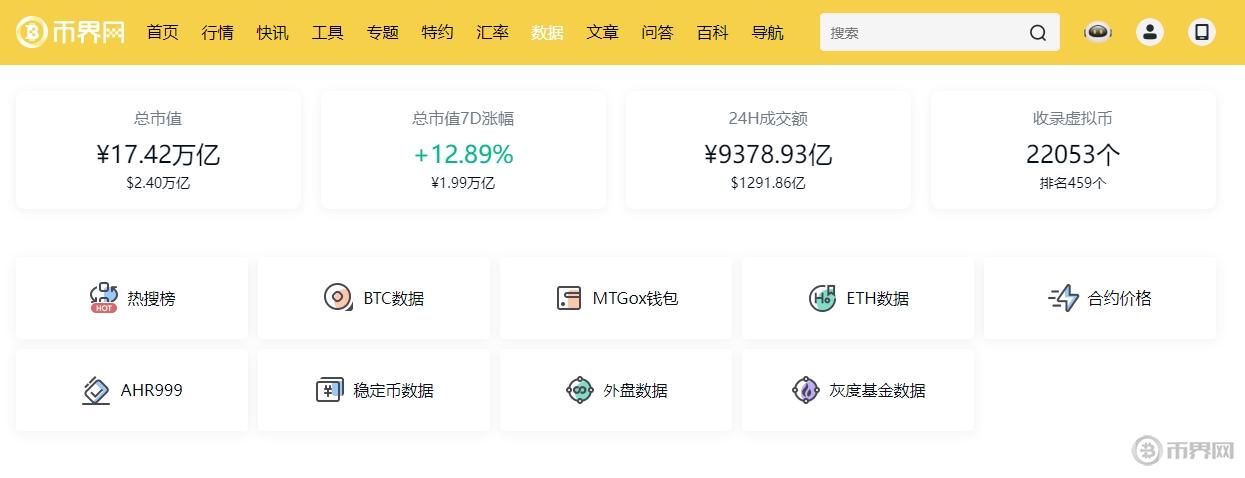
Task: Open the 热搜榜 label link
Action: (x=151, y=298)
